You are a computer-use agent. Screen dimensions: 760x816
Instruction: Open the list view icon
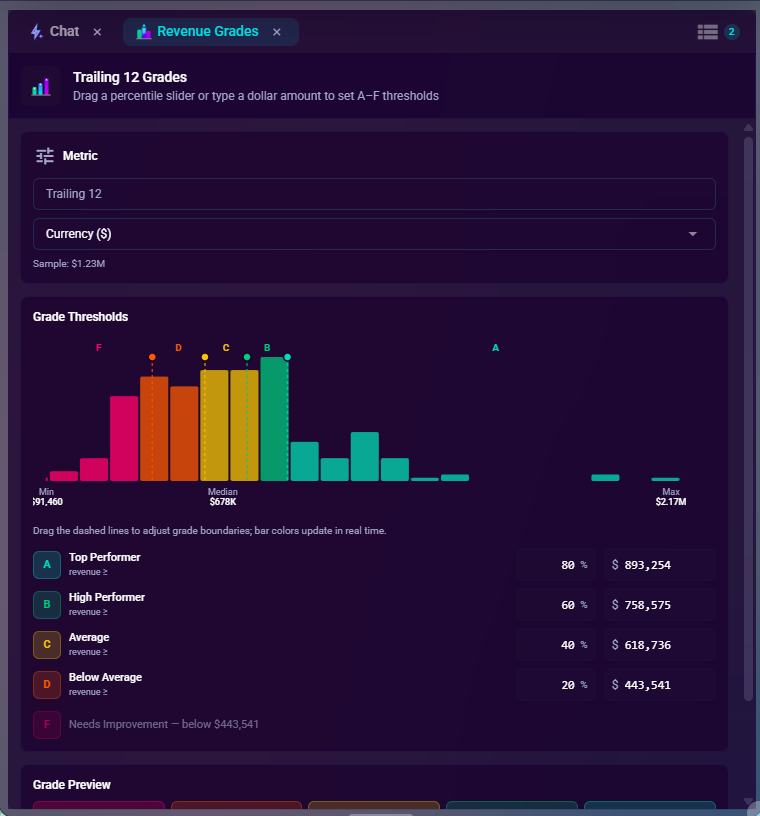point(707,32)
